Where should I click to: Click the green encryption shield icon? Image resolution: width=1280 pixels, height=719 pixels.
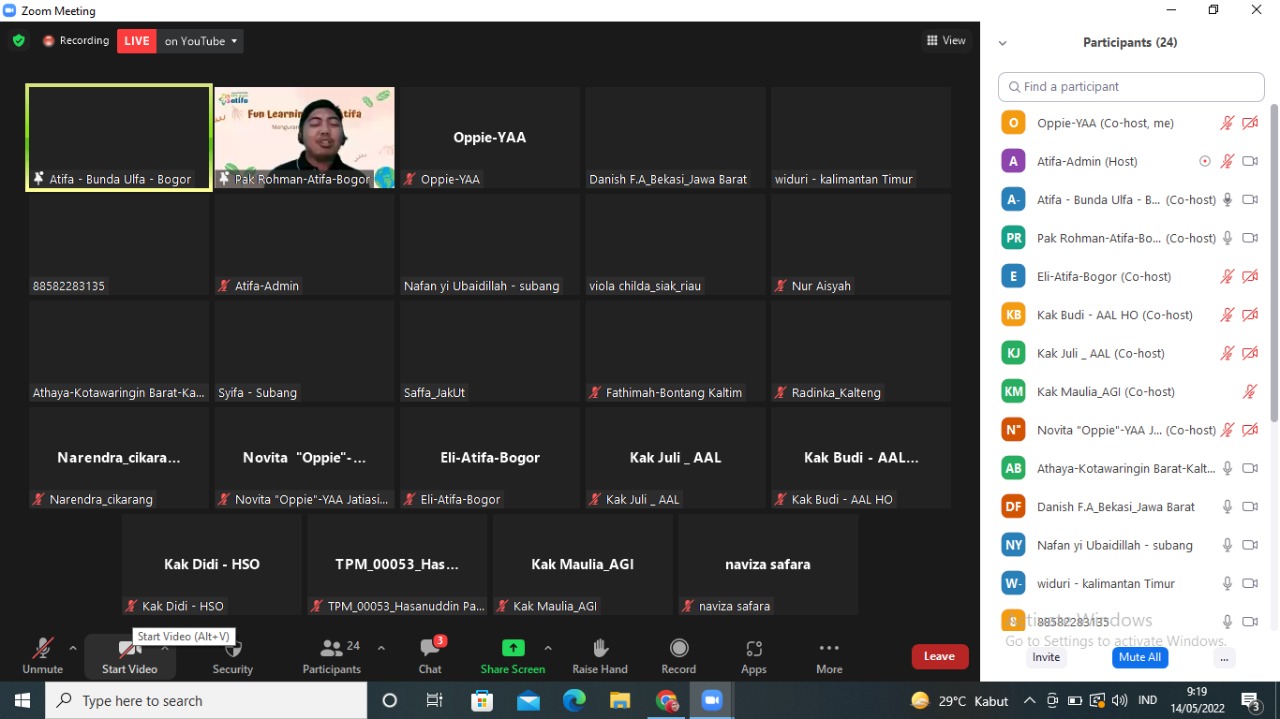(x=19, y=41)
